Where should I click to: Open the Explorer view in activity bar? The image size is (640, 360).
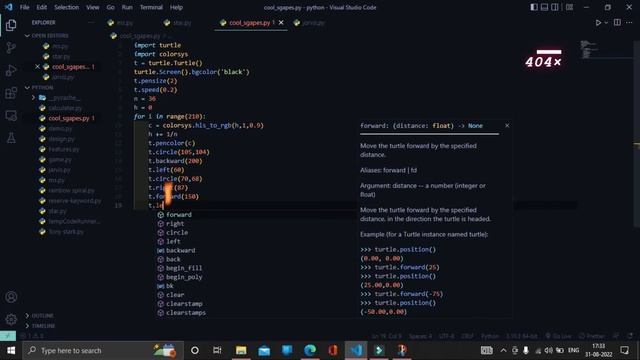(11, 25)
